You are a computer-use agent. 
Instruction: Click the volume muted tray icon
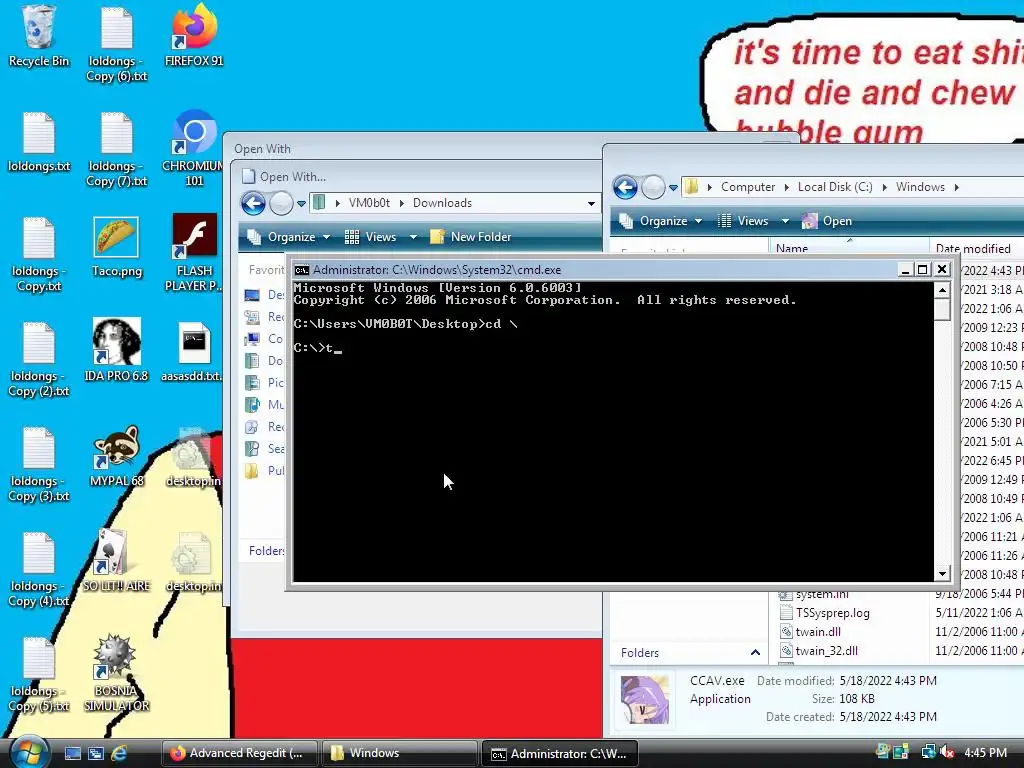click(946, 752)
